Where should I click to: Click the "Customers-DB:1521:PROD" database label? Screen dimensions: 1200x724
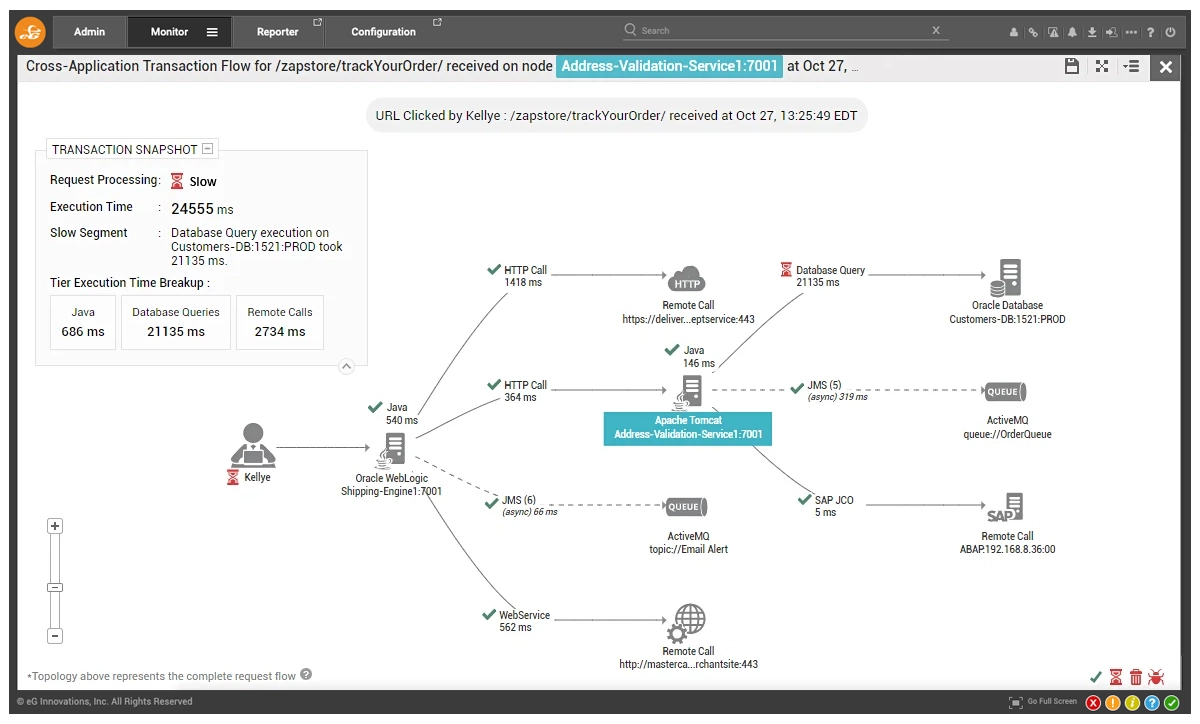[1007, 320]
